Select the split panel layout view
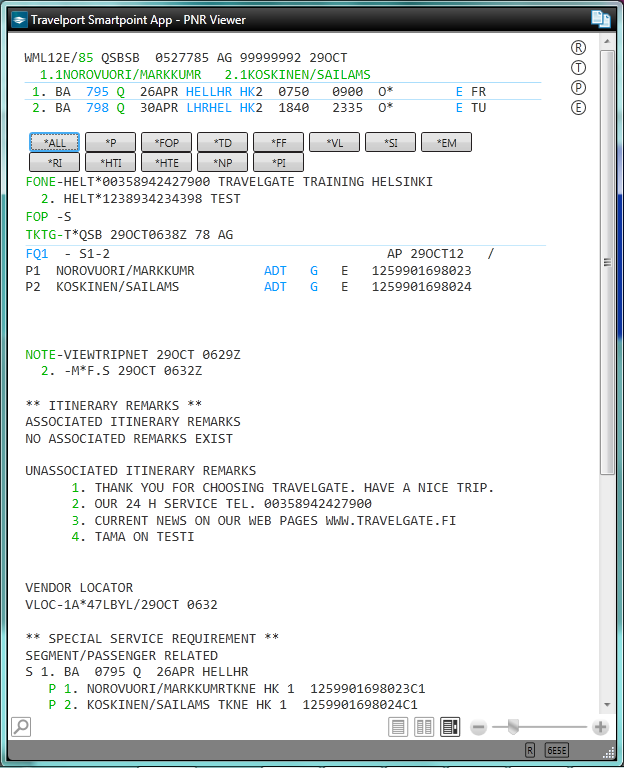The height and width of the screenshot is (768, 624). [x=450, y=727]
